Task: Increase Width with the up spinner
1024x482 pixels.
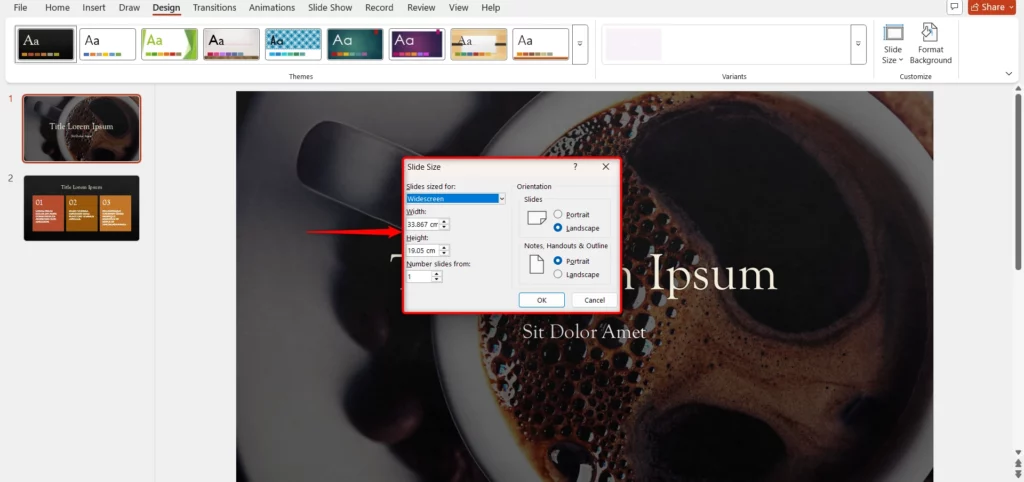Action: pos(445,221)
